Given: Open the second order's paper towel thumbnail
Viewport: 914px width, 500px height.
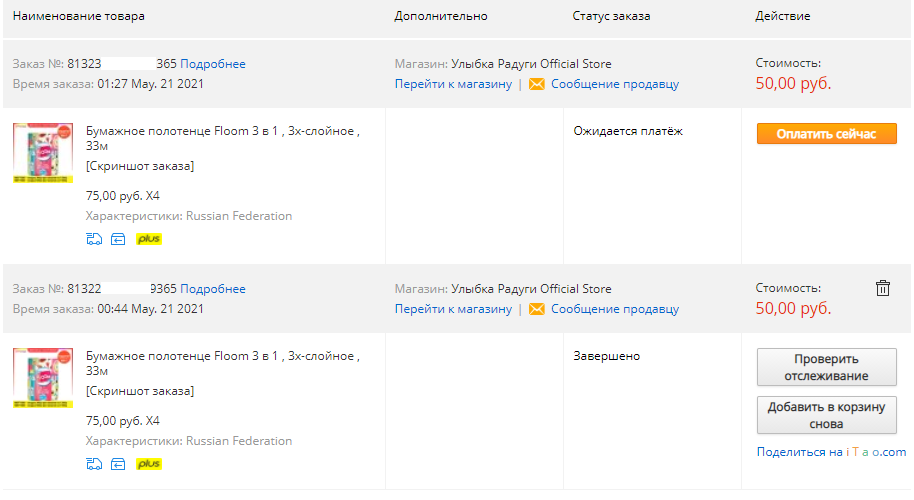Looking at the screenshot, I should click(43, 378).
